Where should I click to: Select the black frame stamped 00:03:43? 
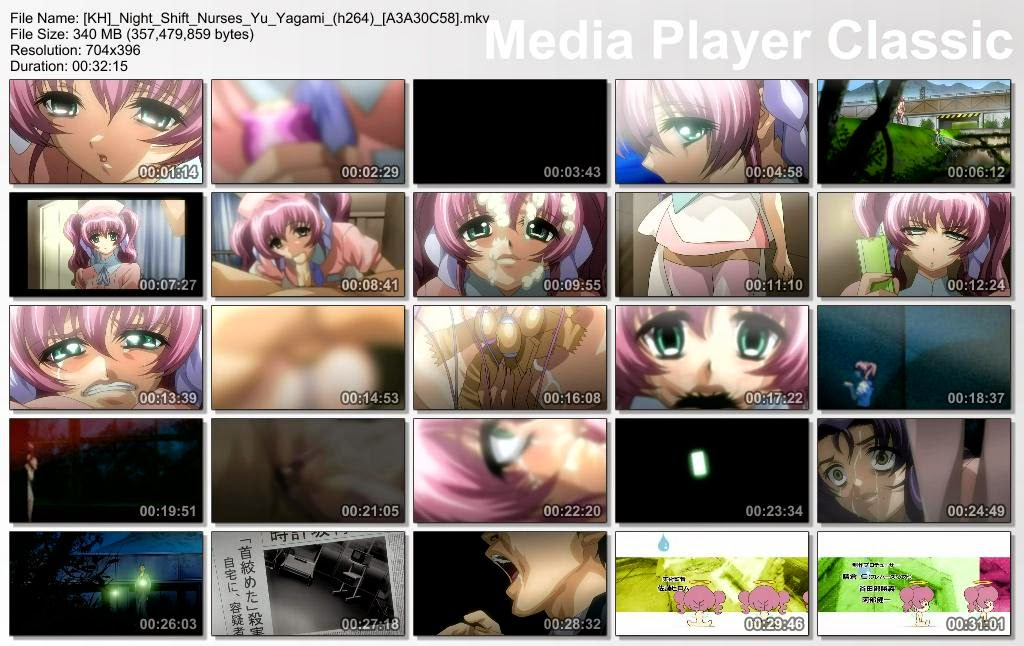pos(510,132)
